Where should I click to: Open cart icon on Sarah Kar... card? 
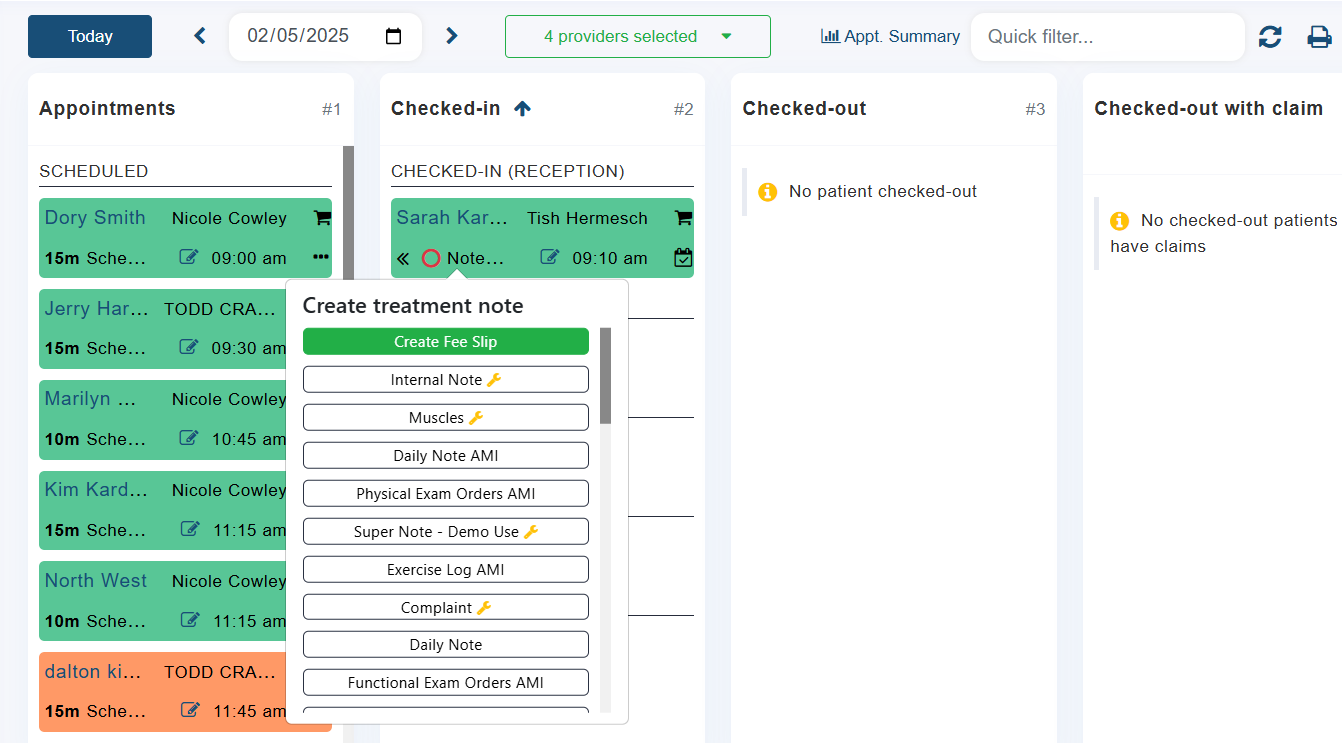683,217
